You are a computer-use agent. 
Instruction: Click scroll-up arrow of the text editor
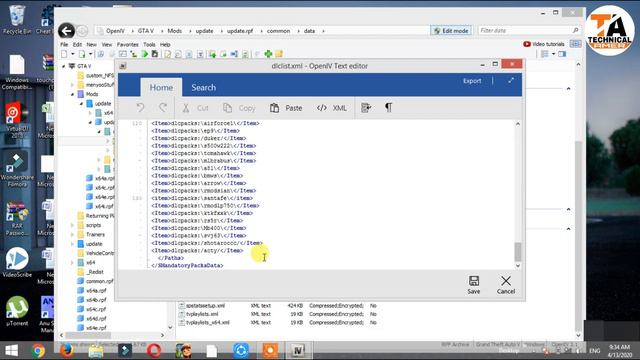pyautogui.click(x=518, y=124)
